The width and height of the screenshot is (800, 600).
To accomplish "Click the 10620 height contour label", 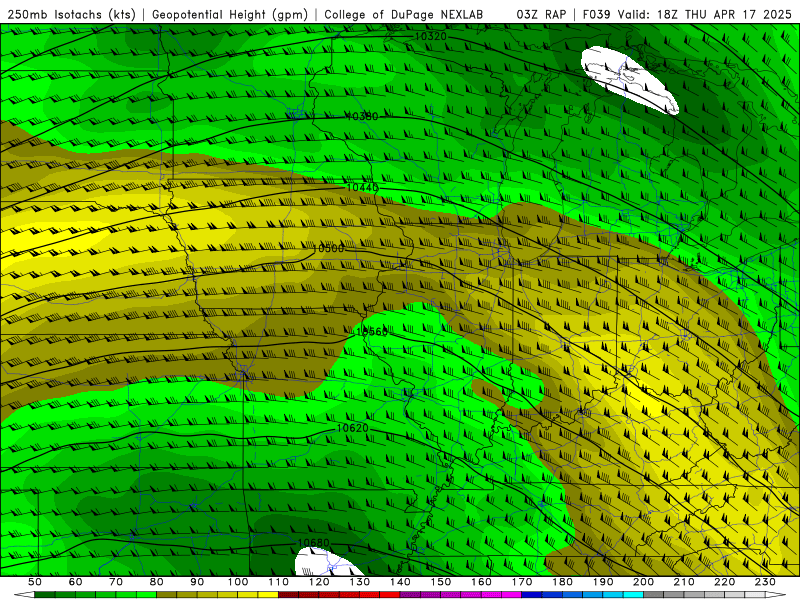I will [353, 428].
